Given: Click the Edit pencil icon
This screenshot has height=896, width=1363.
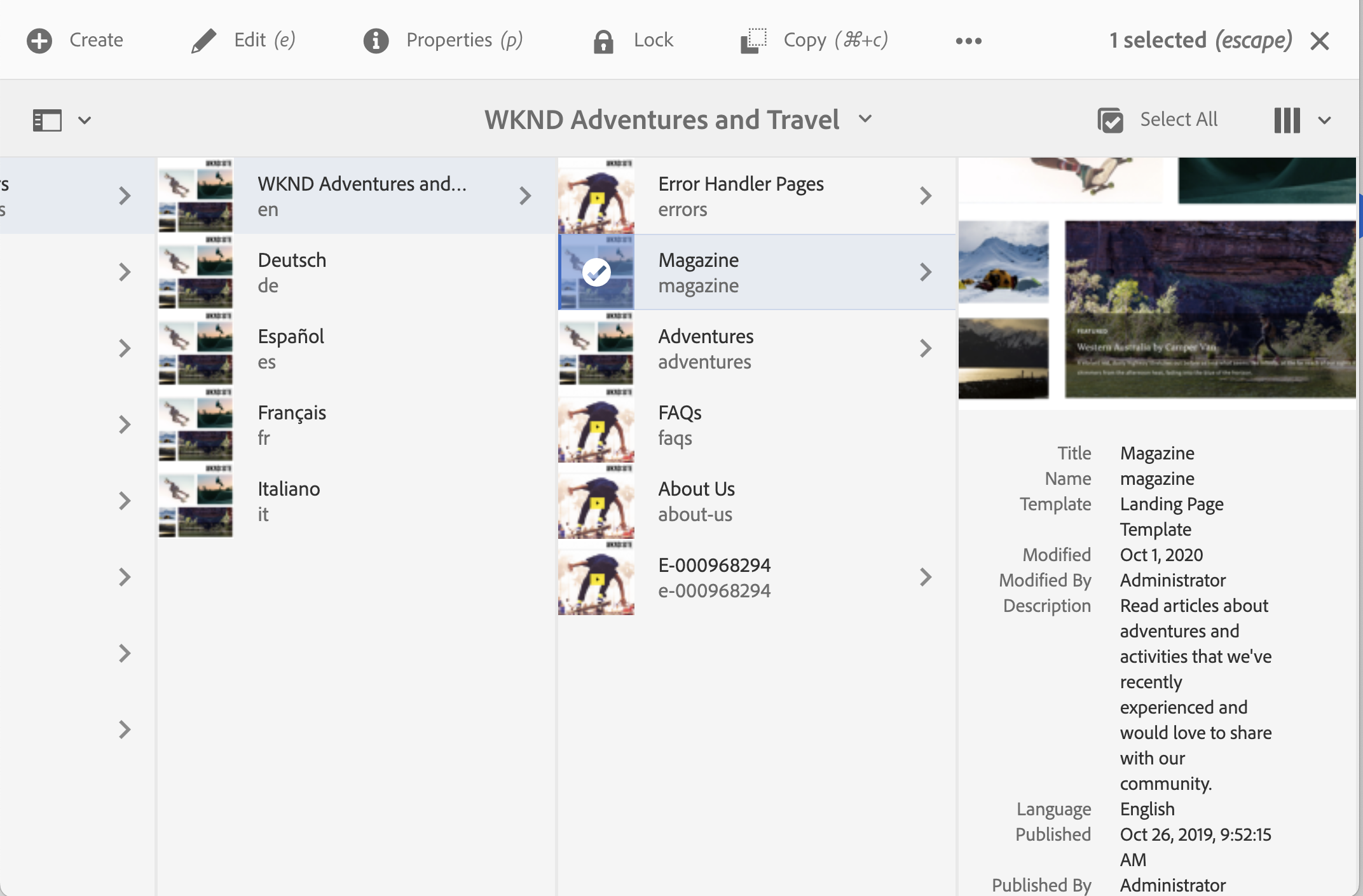Looking at the screenshot, I should coord(203,41).
